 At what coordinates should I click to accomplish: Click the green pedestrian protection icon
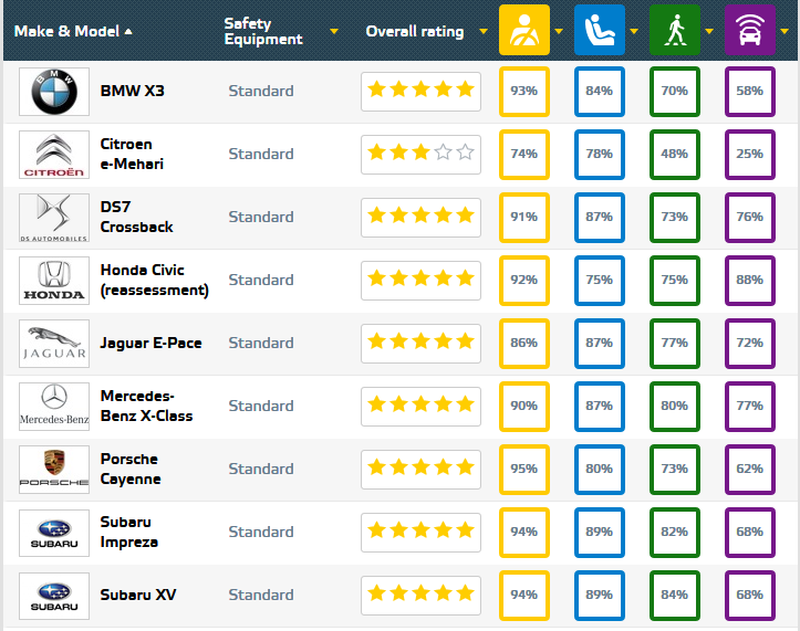[x=675, y=30]
